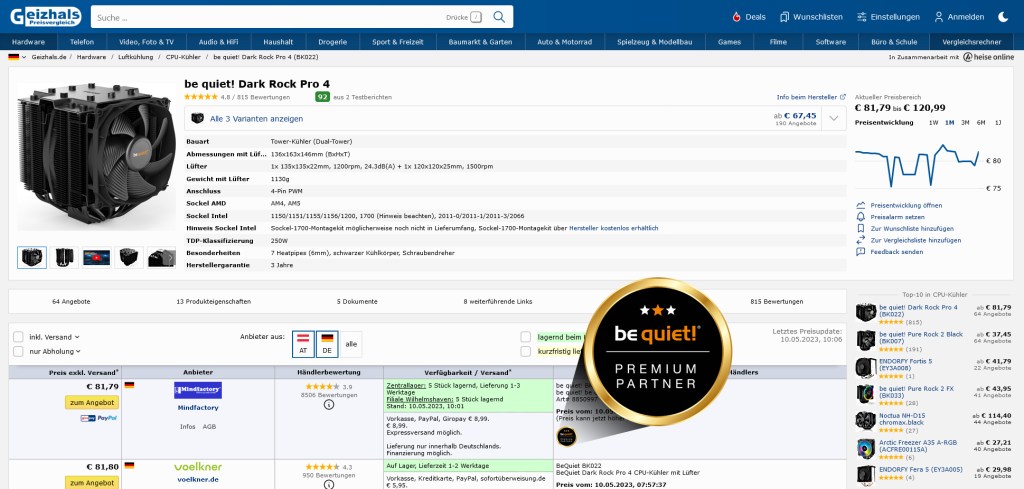Open Einstellungen from the header
1024x489 pixels.
click(x=887, y=17)
